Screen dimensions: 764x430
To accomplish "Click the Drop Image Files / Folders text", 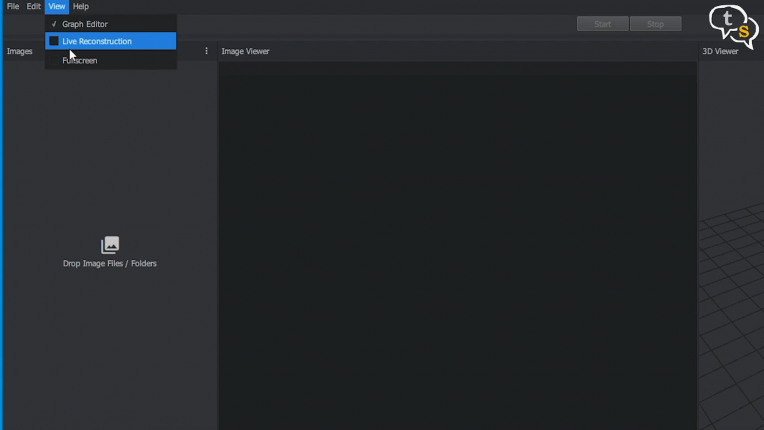I will click(110, 264).
